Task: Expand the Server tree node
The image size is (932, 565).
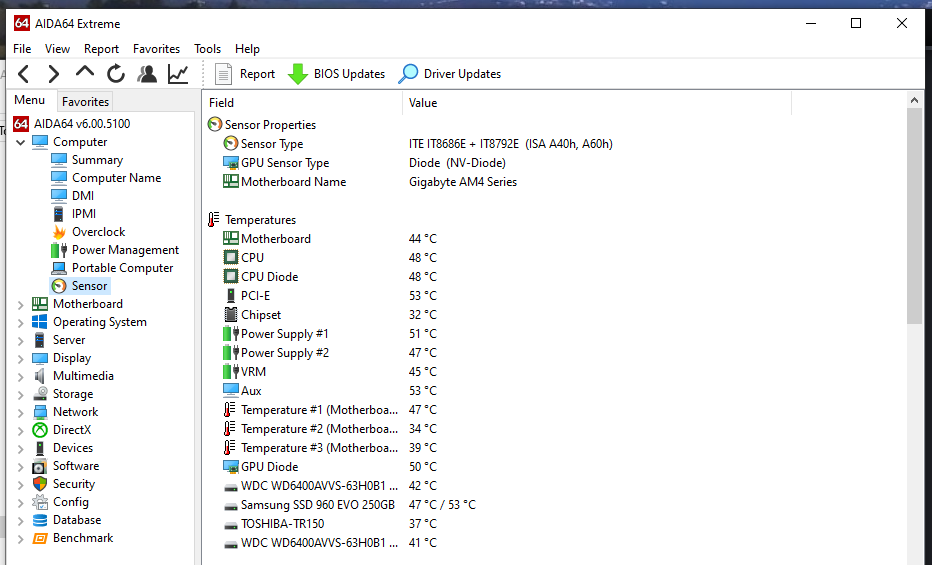Action: [21, 341]
